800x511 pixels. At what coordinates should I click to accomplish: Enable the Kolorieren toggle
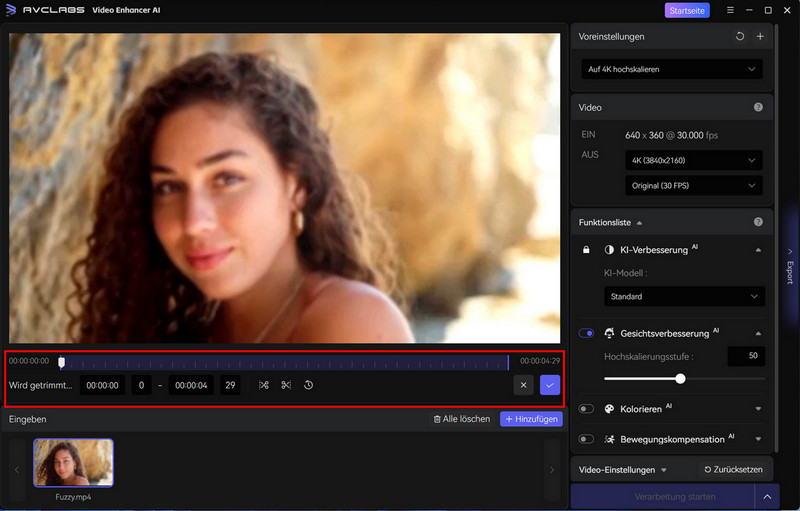(x=586, y=408)
